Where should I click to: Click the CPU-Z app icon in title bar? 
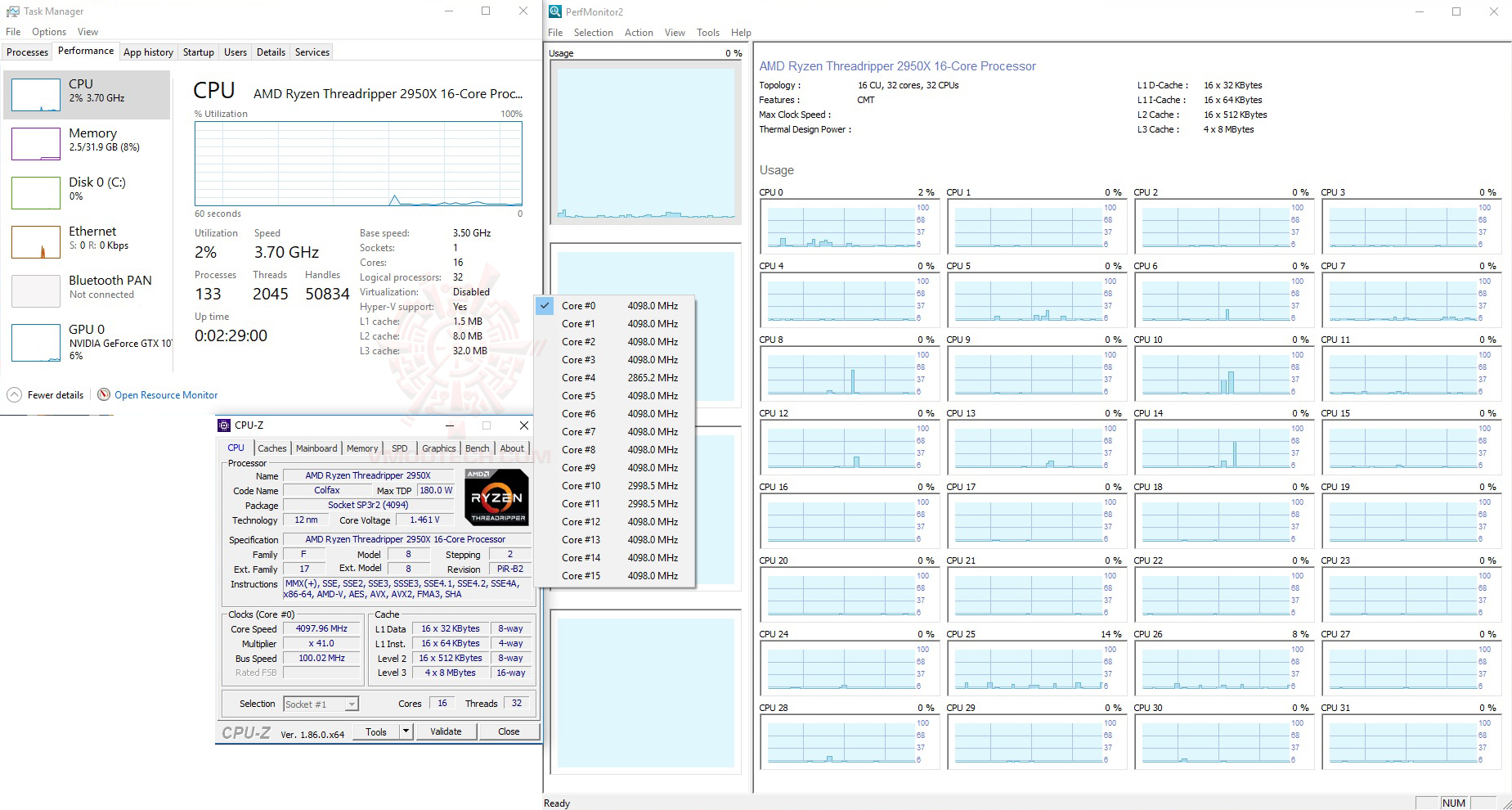(223, 425)
